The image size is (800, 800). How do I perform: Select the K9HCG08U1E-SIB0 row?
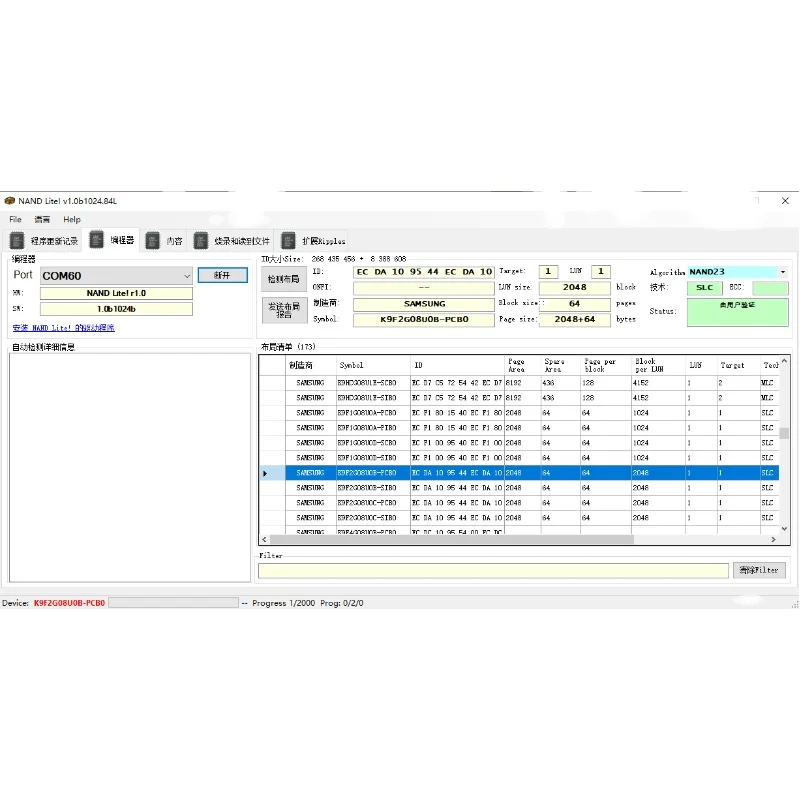(519, 397)
